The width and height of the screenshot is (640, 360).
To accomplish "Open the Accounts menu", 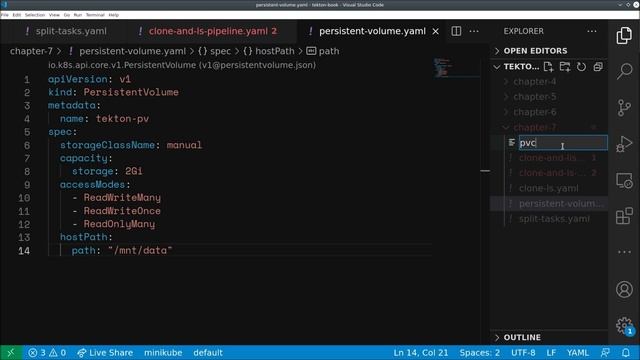I will 624,289.
